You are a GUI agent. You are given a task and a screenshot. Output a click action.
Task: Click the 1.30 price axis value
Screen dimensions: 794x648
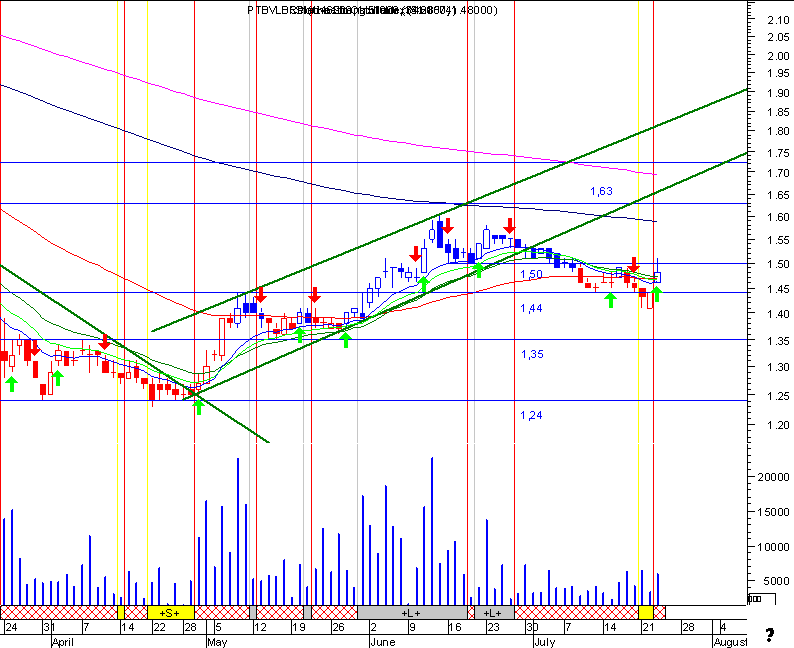tap(778, 368)
